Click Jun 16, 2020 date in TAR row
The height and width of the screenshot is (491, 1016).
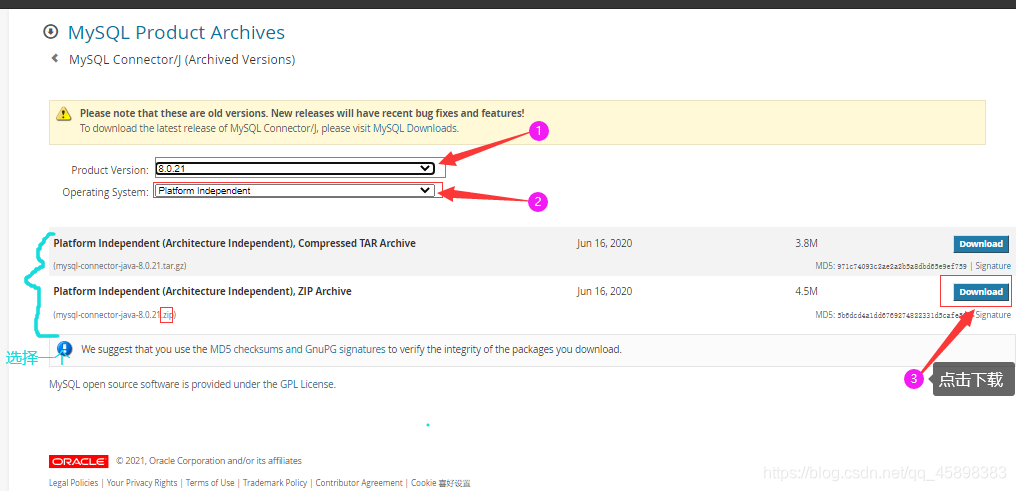click(x=604, y=244)
